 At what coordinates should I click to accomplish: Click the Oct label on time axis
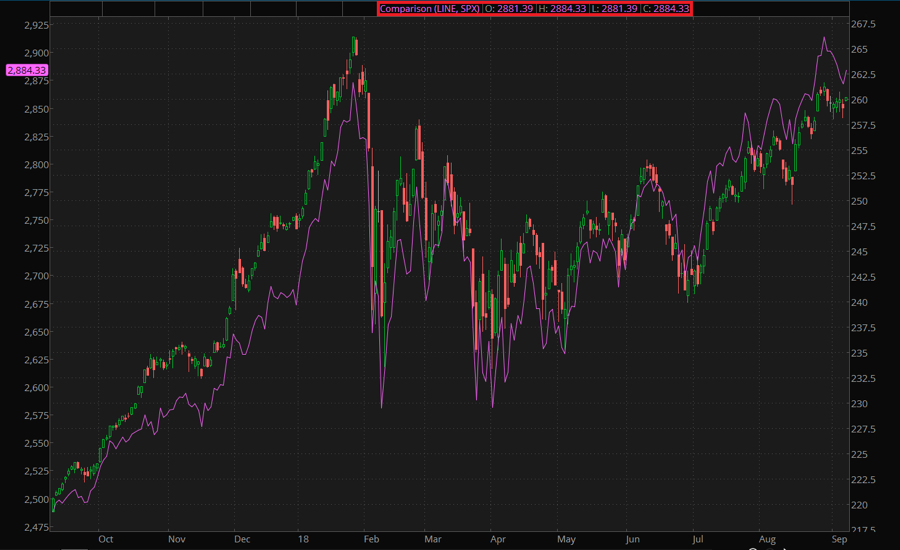(x=106, y=538)
